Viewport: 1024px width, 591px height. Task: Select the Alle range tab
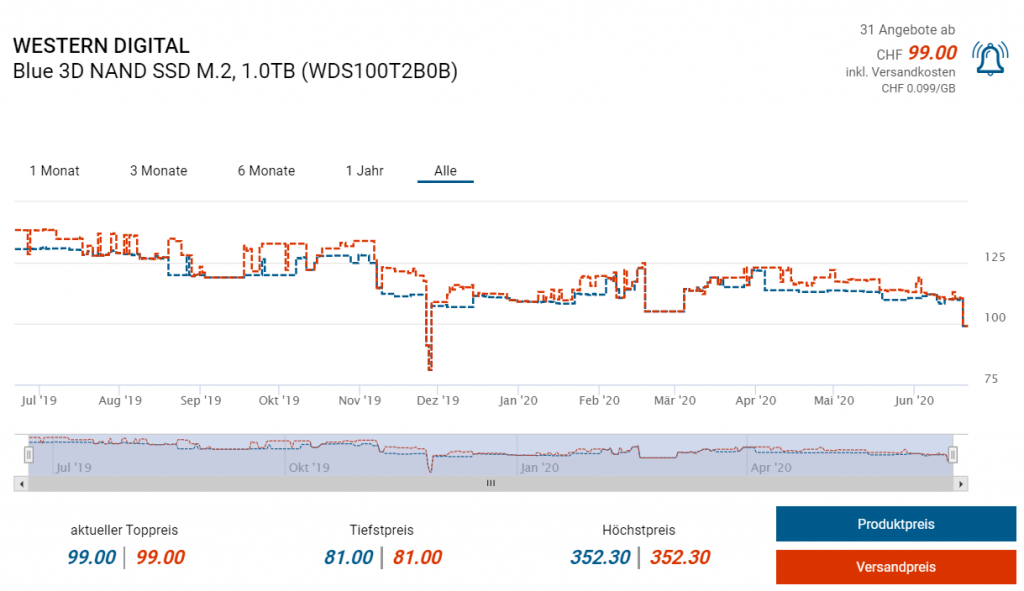(445, 170)
